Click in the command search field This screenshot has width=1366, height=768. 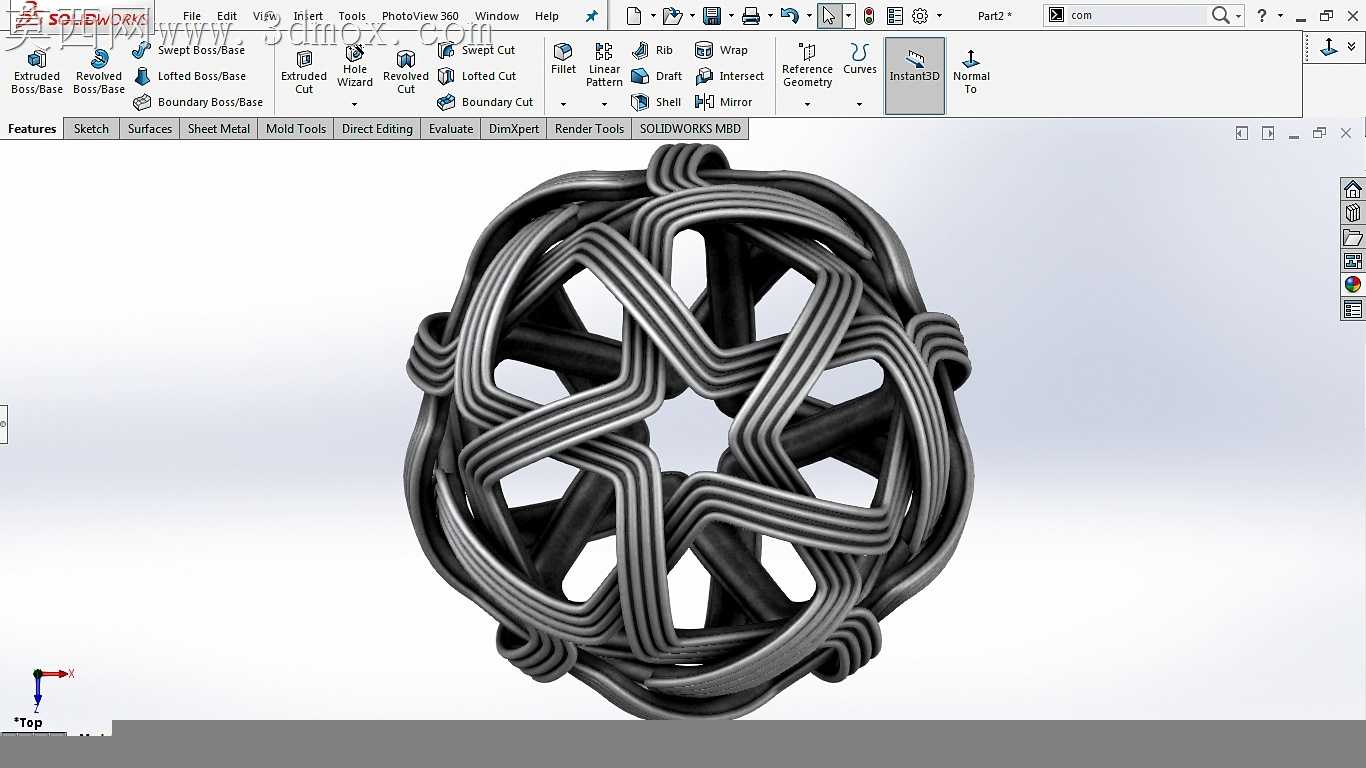(1137, 15)
